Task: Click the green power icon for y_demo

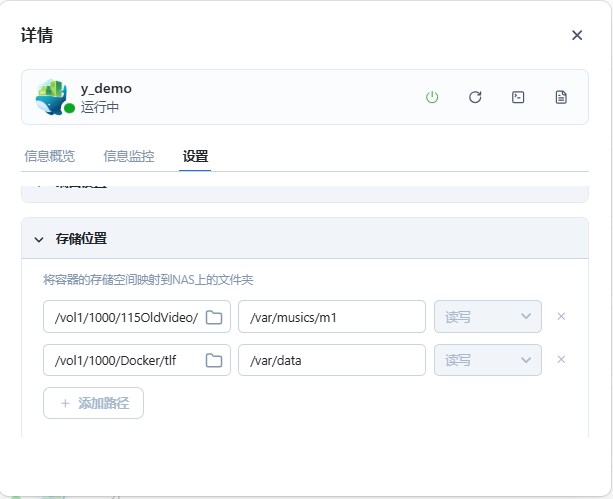Action: (x=432, y=97)
